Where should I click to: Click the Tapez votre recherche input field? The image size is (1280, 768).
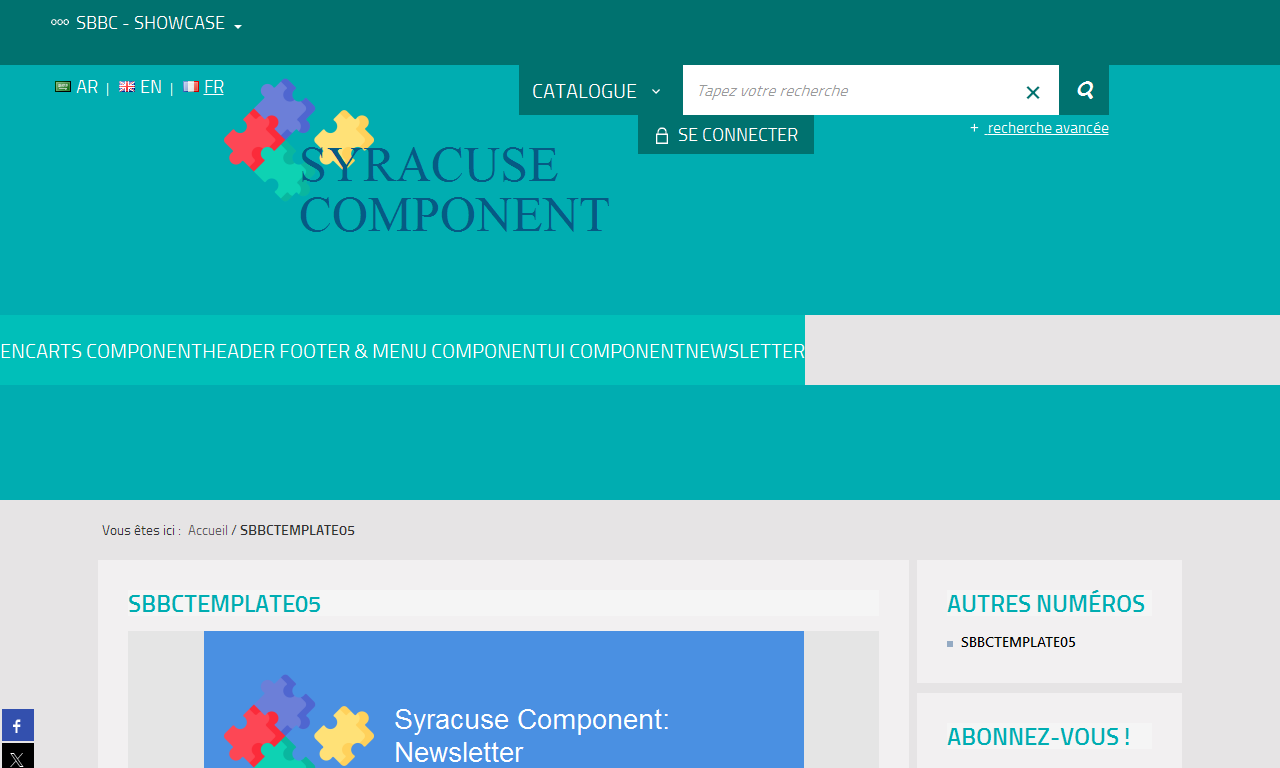850,91
